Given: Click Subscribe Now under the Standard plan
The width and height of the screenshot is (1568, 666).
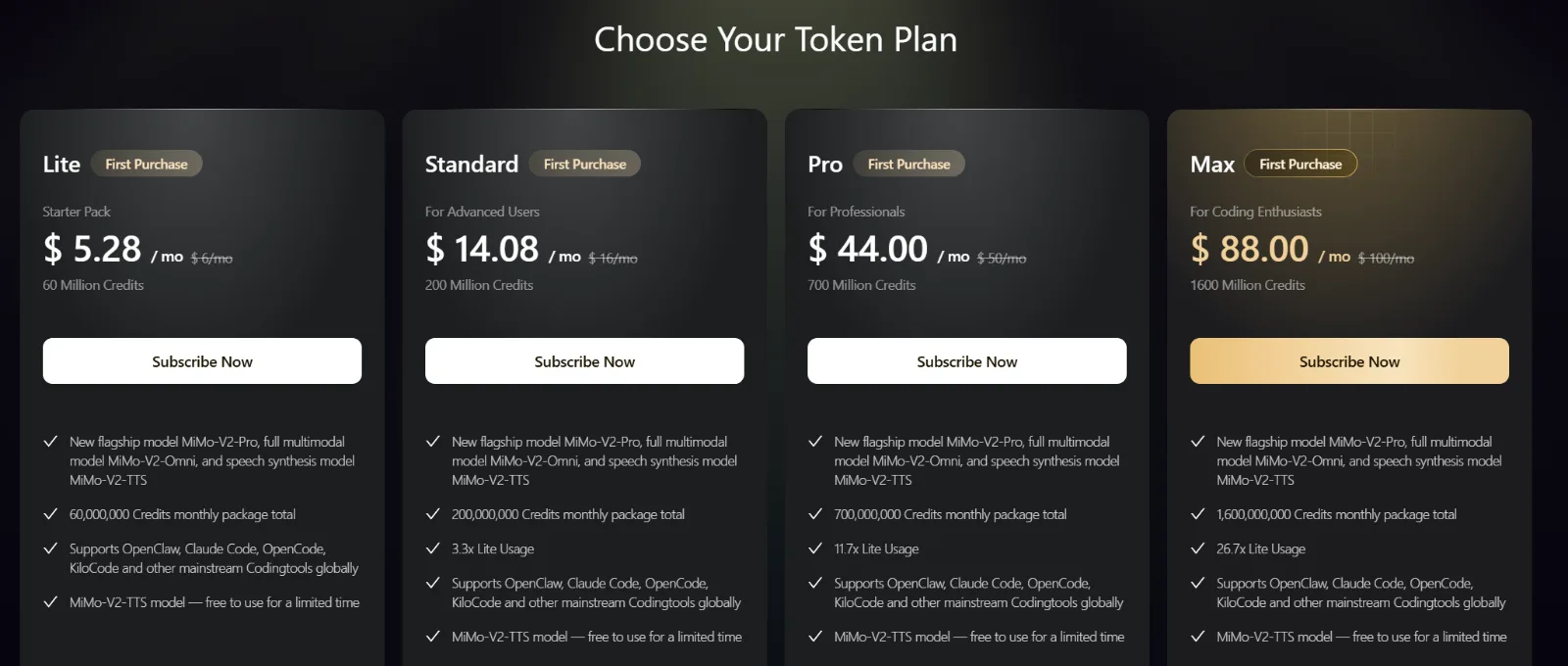Looking at the screenshot, I should coord(584,360).
